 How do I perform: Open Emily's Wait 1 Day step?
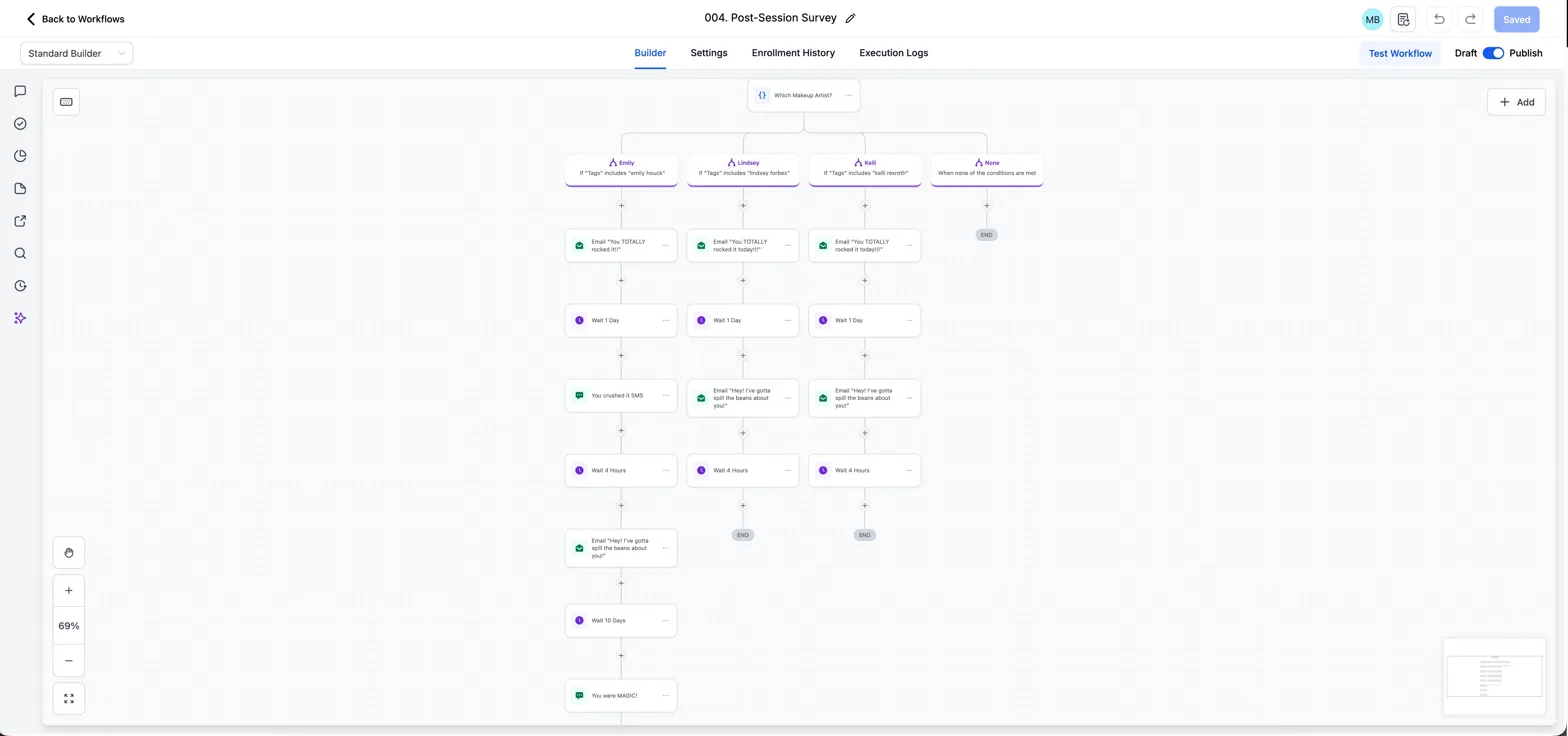point(621,320)
